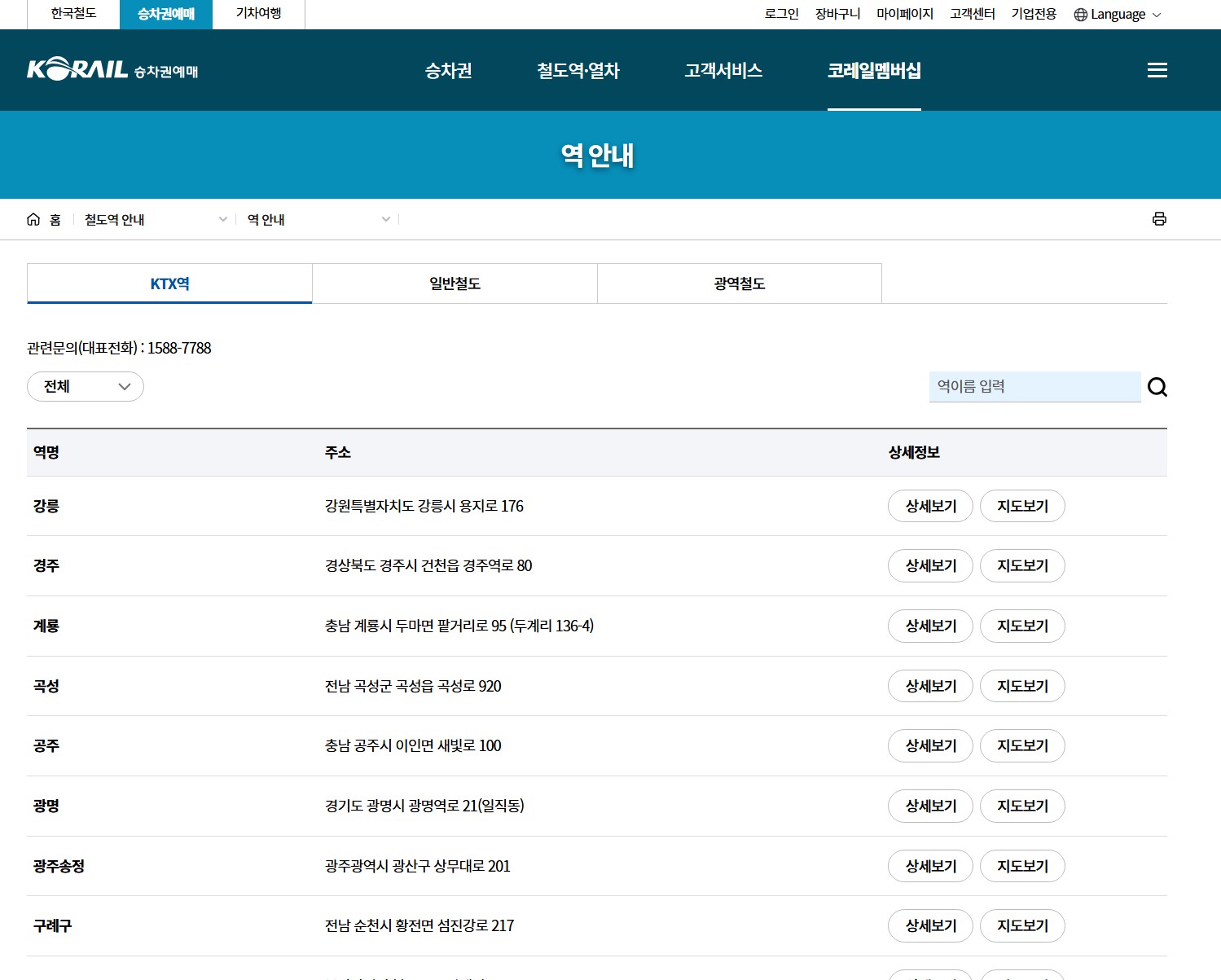Click the 로그인 link
The width and height of the screenshot is (1221, 980).
click(x=780, y=14)
